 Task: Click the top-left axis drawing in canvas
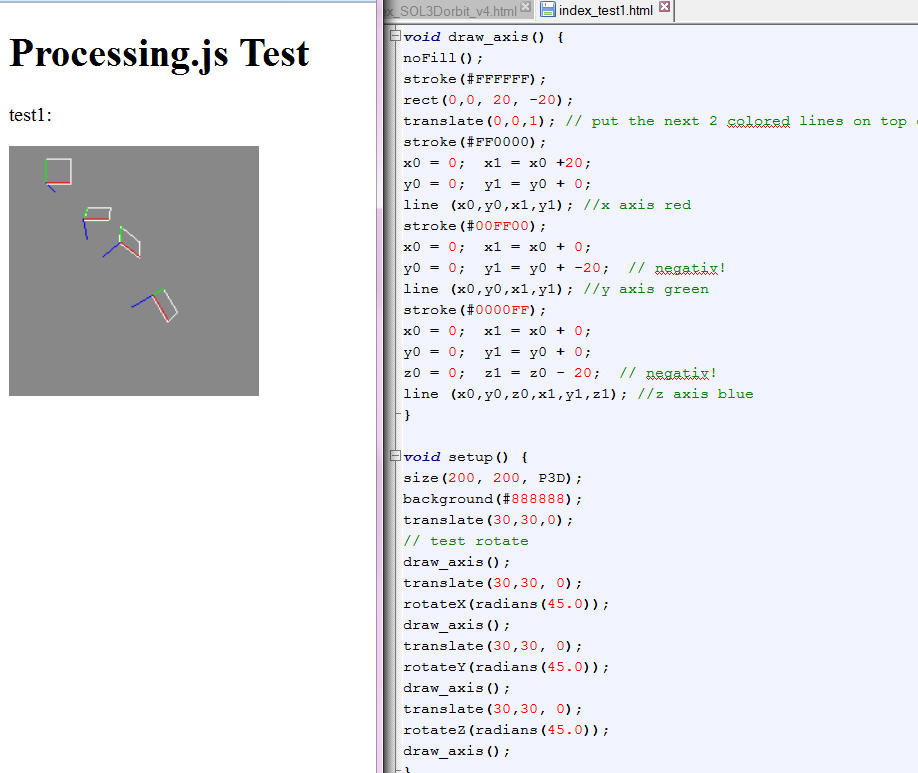[58, 172]
